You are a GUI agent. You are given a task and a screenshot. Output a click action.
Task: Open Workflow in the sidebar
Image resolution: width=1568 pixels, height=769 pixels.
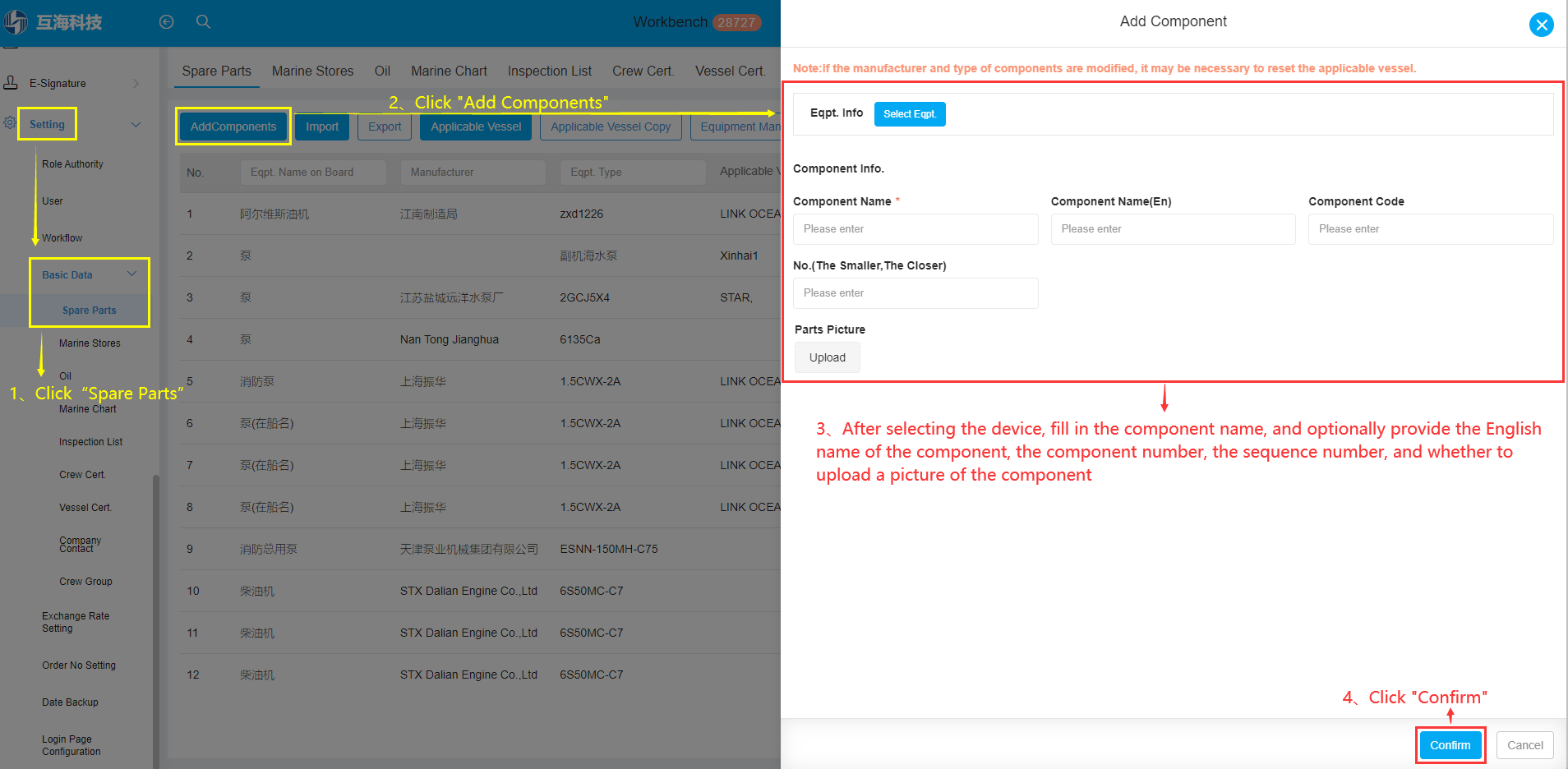coord(62,238)
